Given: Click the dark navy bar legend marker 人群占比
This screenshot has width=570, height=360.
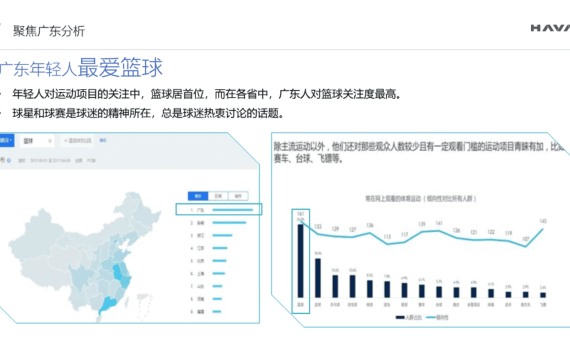Looking at the screenshot, I should tap(400, 317).
